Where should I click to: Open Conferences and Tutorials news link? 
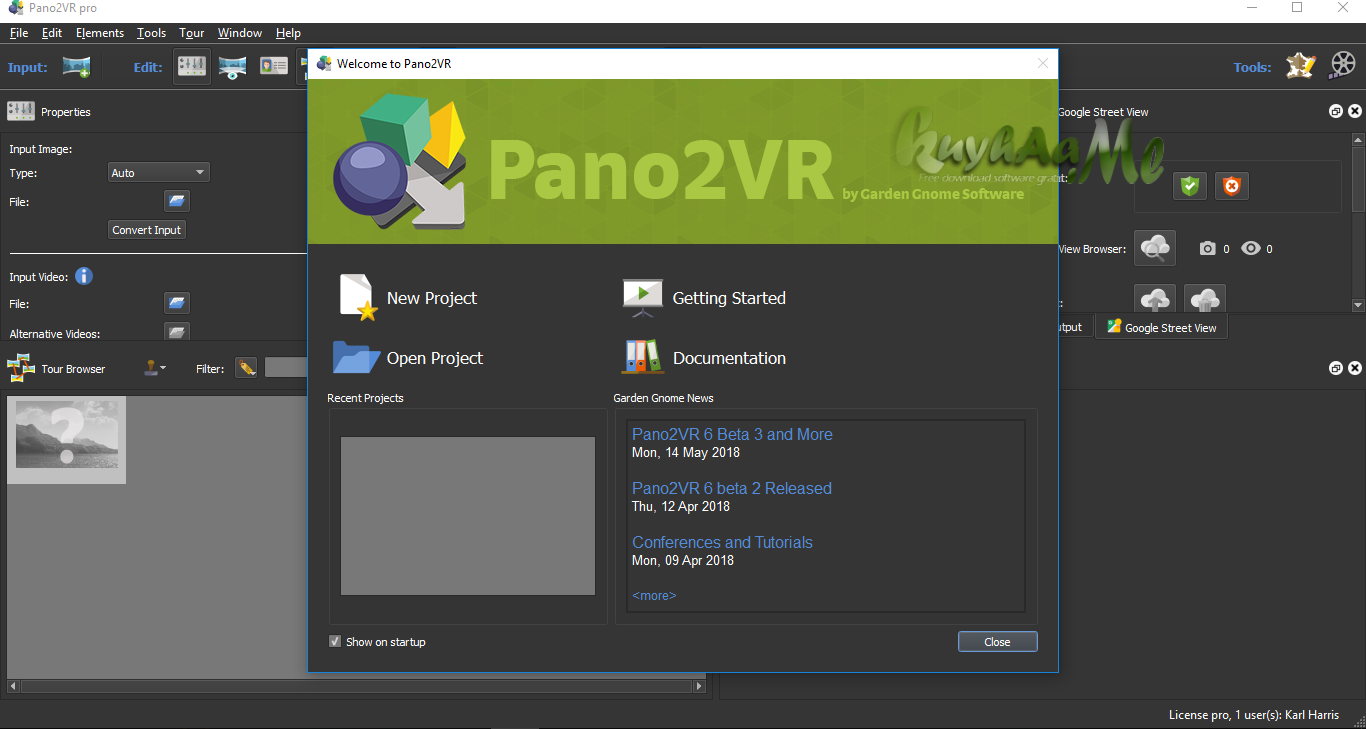coord(722,542)
